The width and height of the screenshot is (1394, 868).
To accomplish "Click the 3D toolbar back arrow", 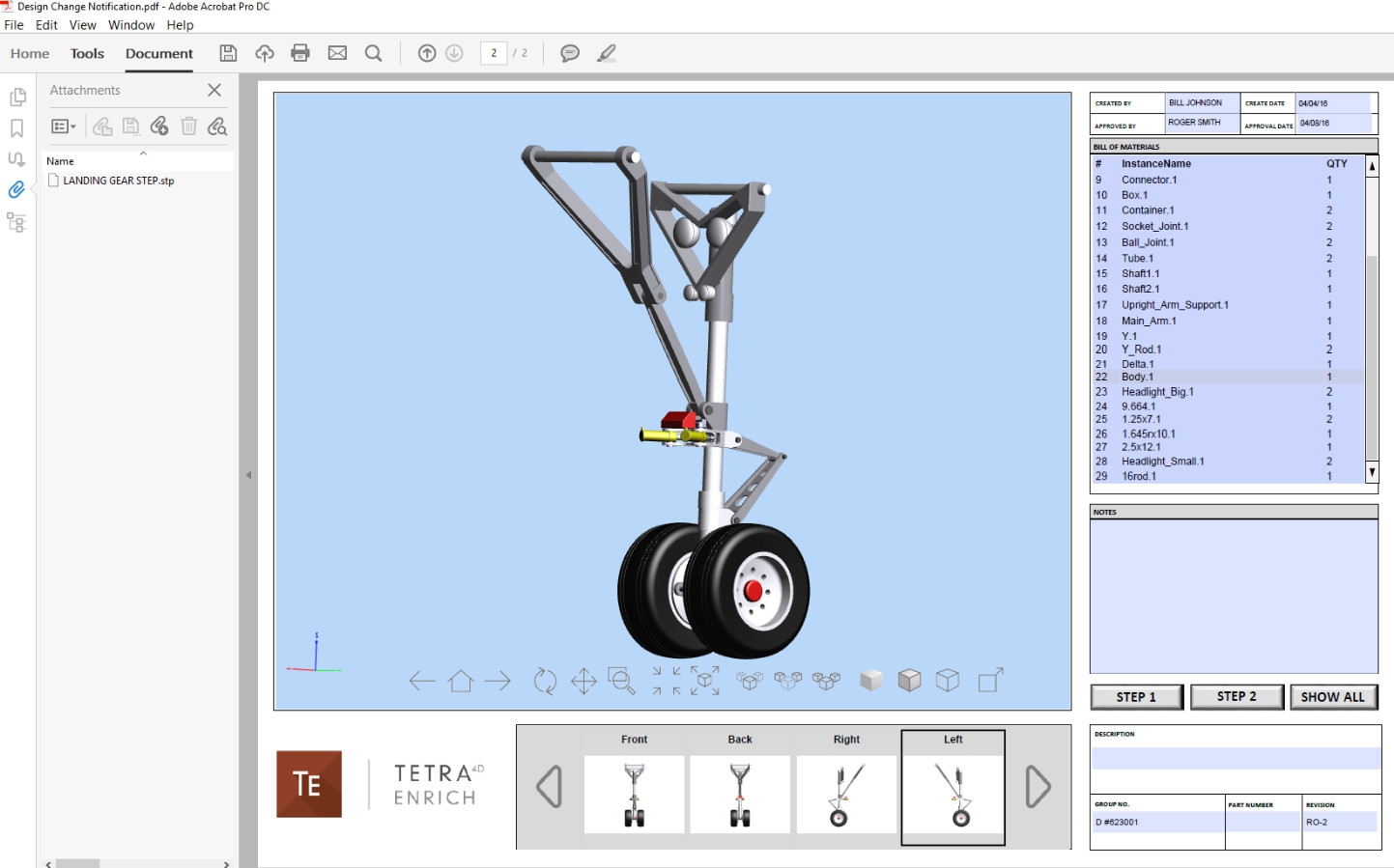I will pyautogui.click(x=422, y=681).
